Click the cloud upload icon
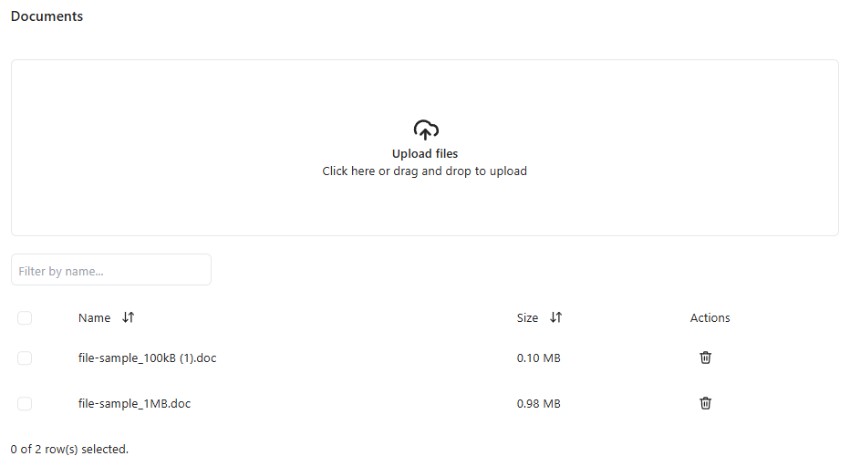 (426, 130)
